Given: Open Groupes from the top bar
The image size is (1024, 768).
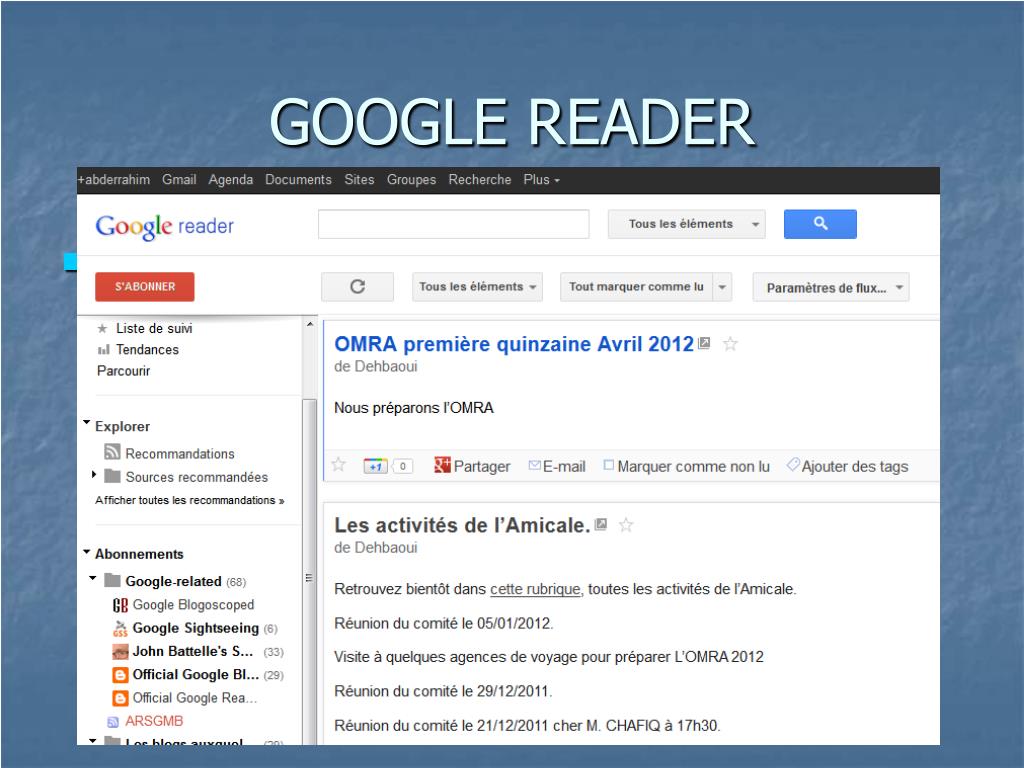Looking at the screenshot, I should coord(411,180).
